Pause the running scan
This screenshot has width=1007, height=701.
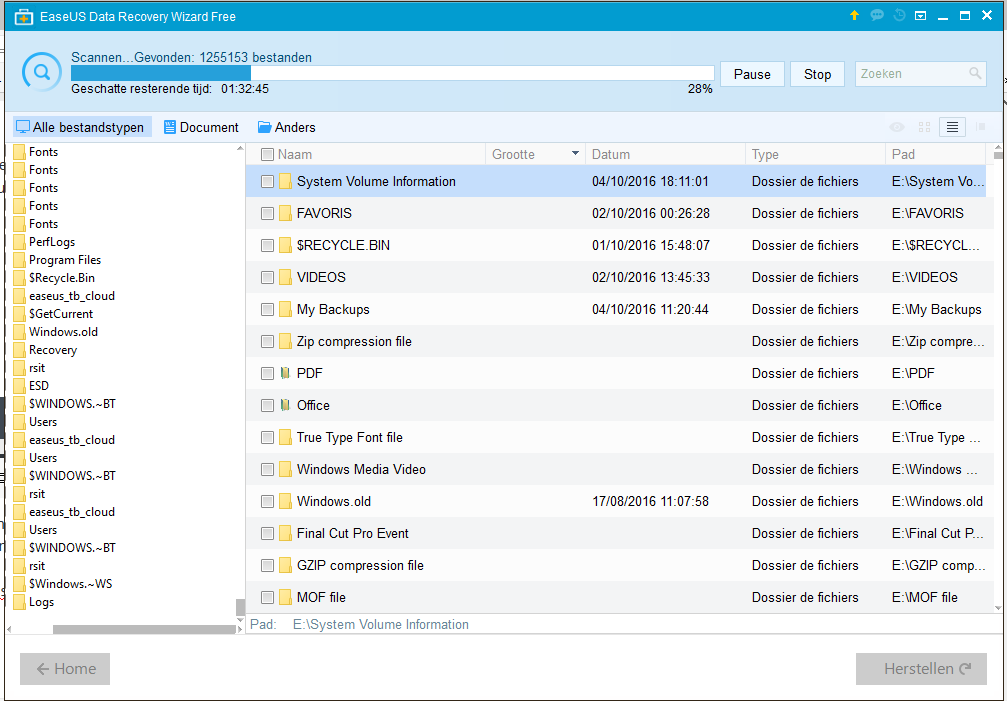click(752, 74)
